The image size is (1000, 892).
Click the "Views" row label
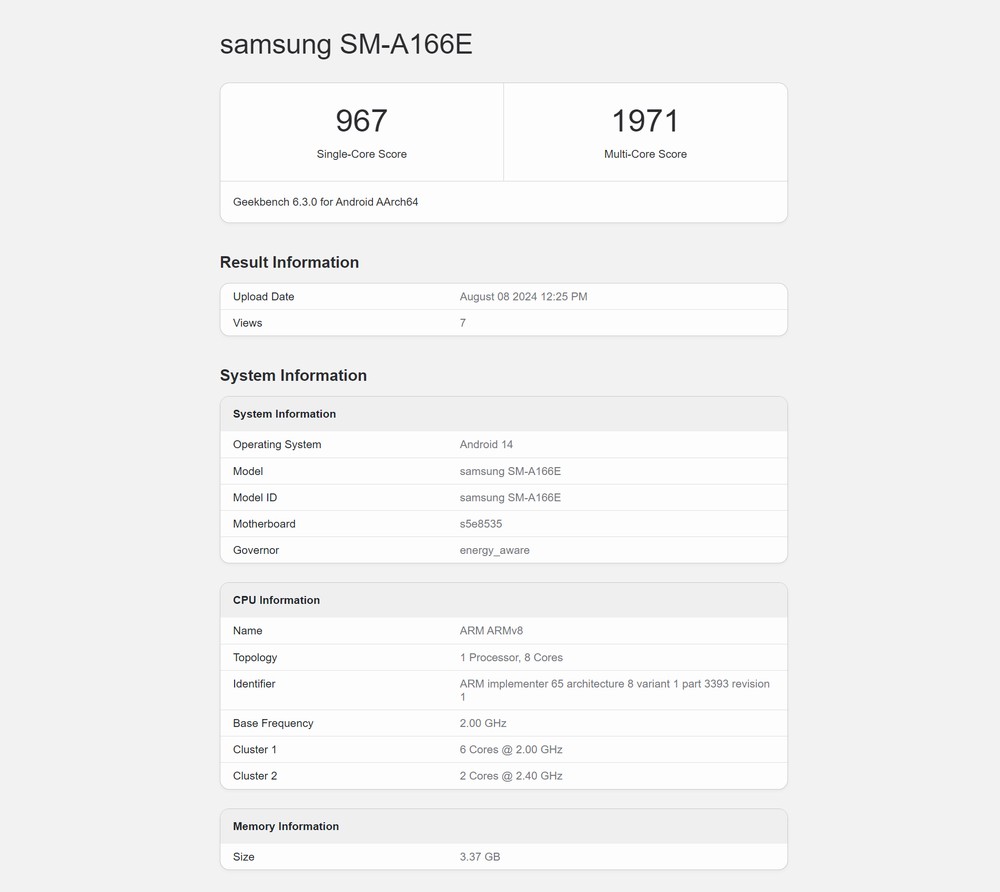pos(247,323)
